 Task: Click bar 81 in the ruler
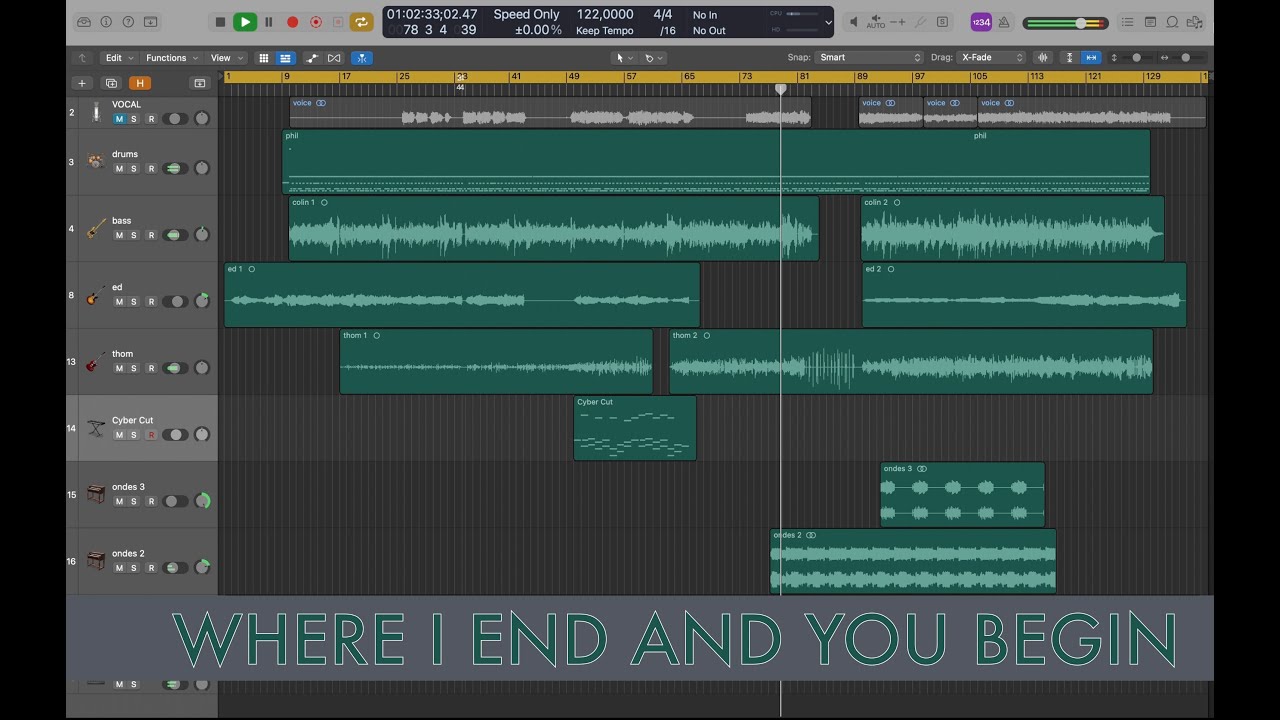[x=804, y=77]
